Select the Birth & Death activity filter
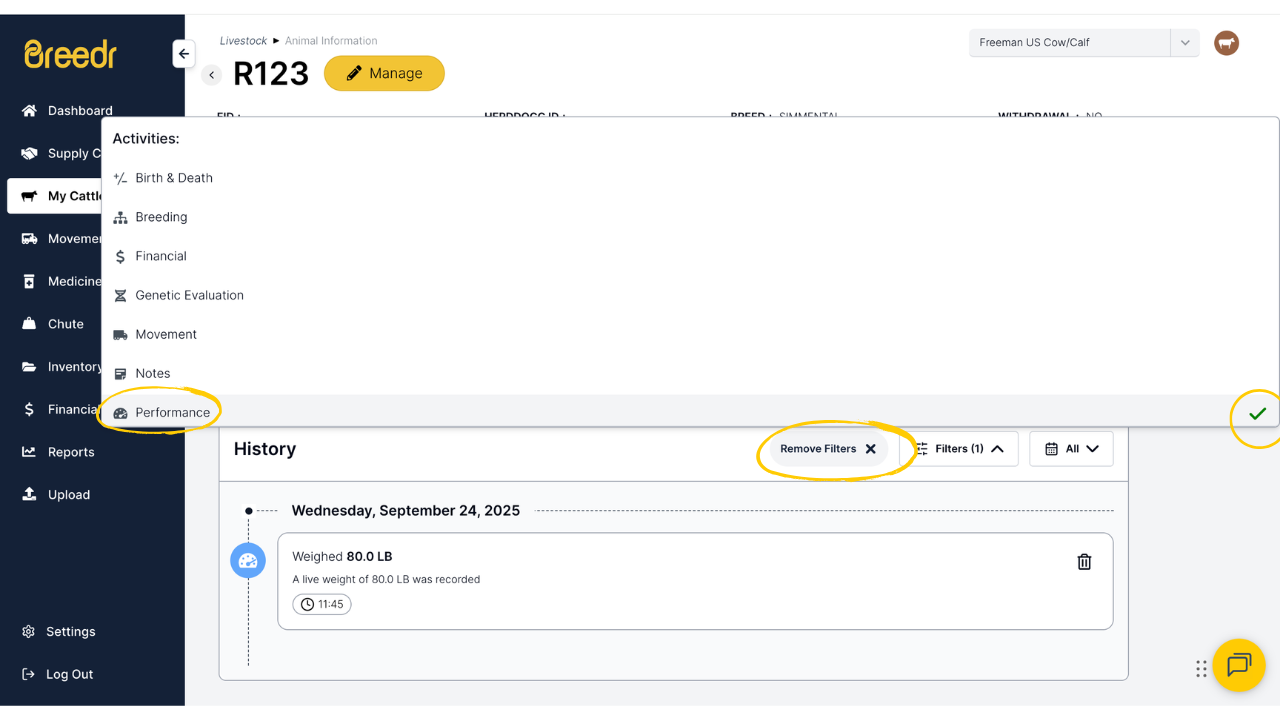Screen dimensions: 1280x720 [174, 178]
